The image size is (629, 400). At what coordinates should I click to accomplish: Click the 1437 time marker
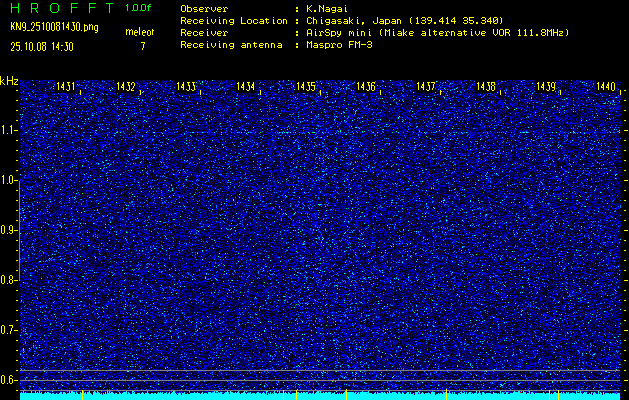(426, 87)
